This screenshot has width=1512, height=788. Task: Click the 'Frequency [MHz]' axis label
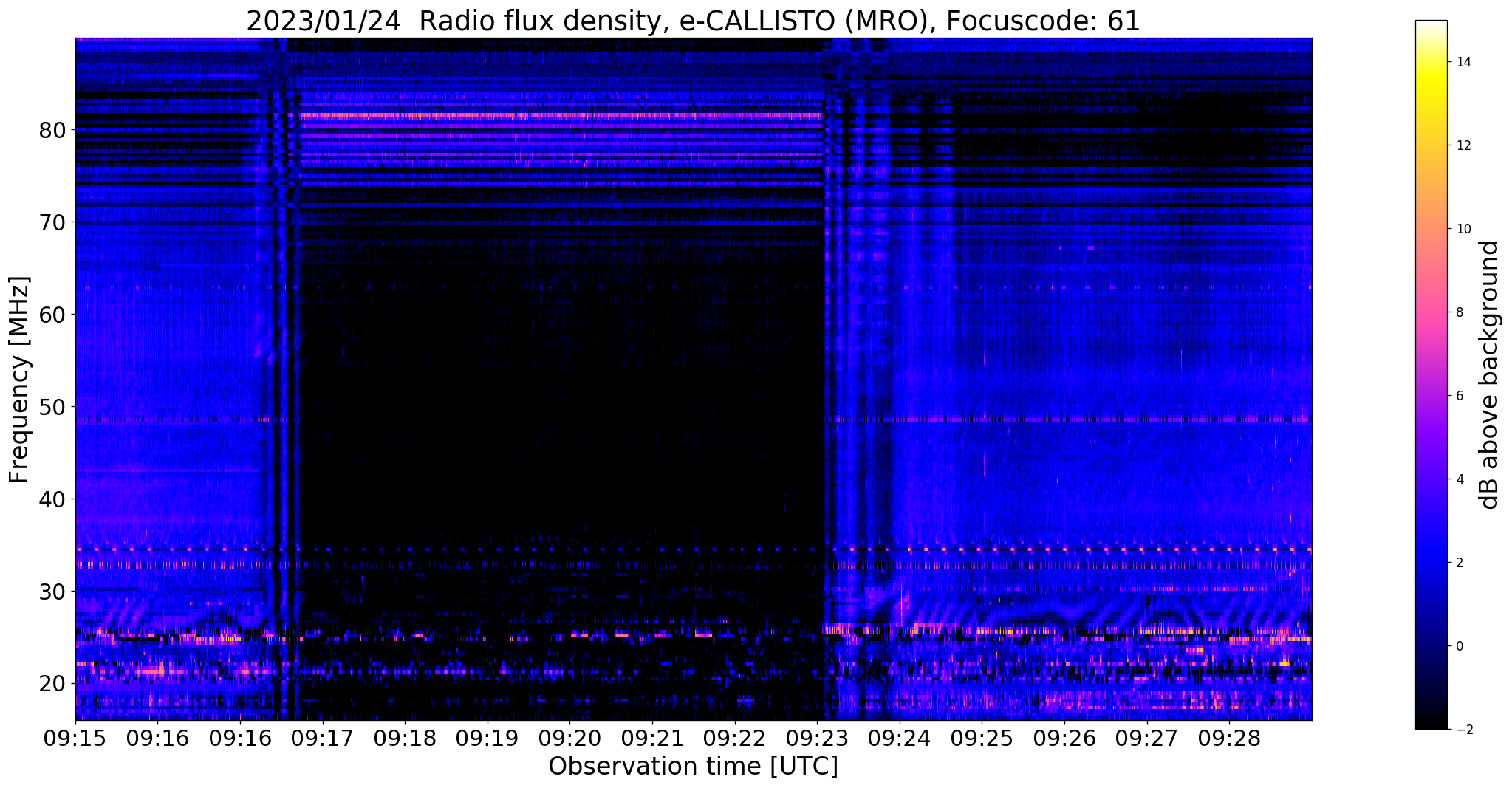(20, 380)
